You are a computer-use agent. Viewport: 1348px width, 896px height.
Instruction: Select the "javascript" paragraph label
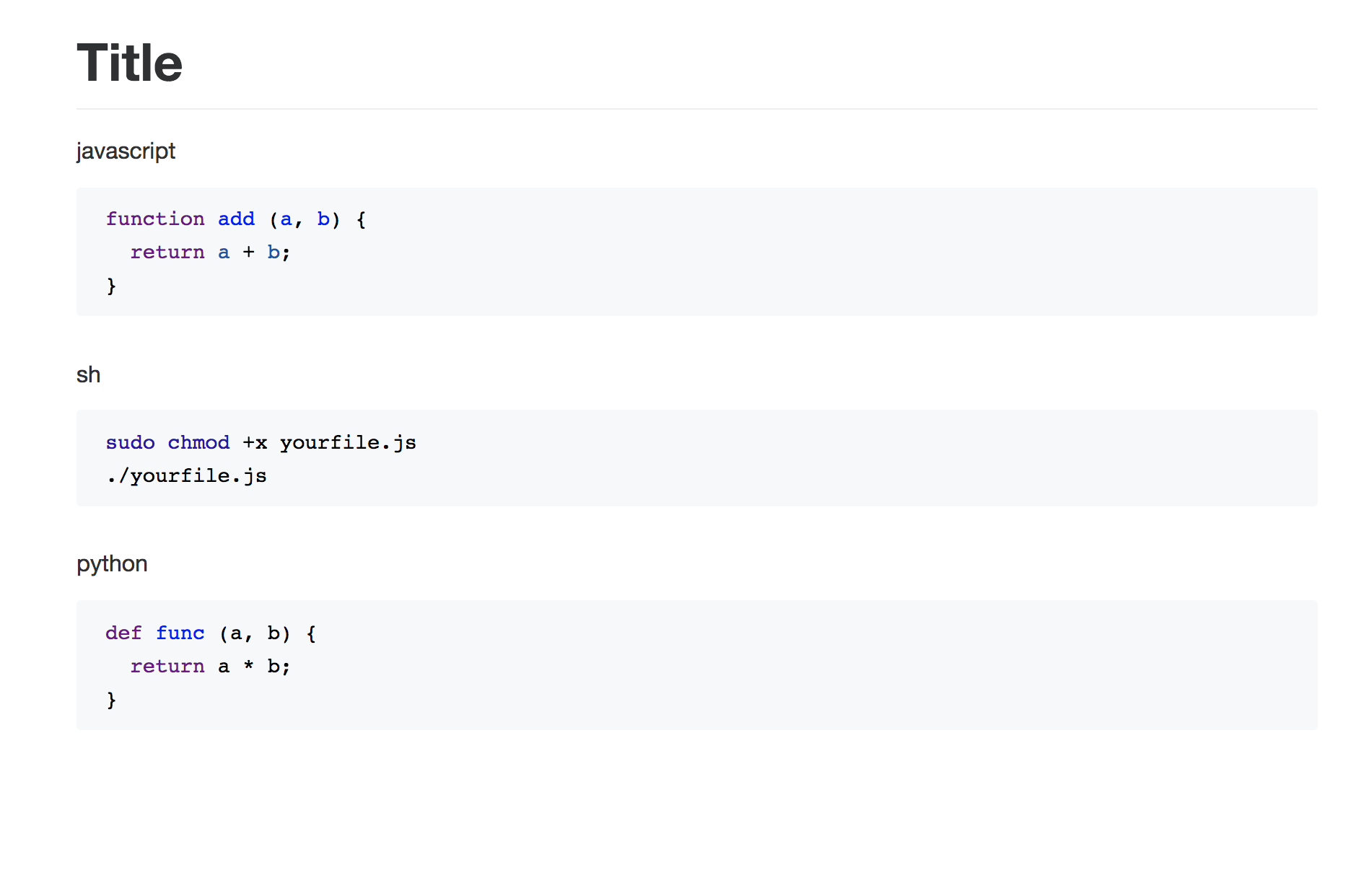point(126,151)
